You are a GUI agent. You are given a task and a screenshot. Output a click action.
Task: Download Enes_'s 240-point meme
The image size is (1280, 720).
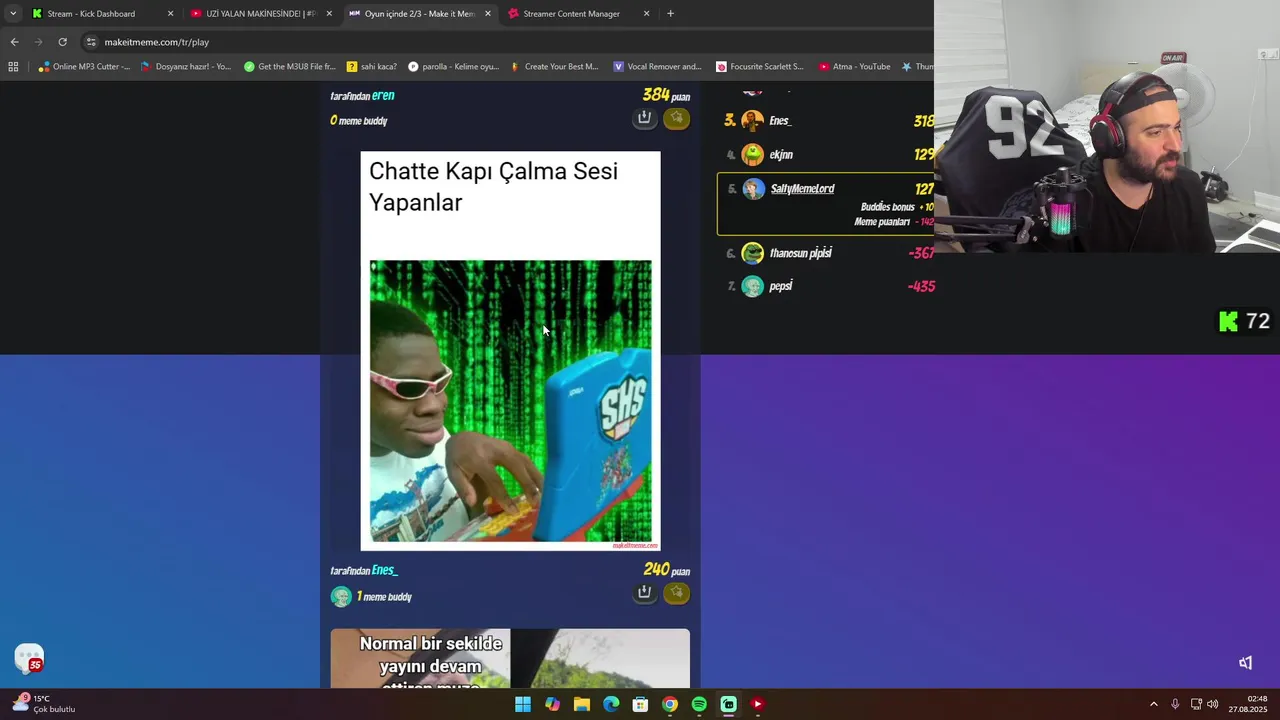click(x=644, y=592)
